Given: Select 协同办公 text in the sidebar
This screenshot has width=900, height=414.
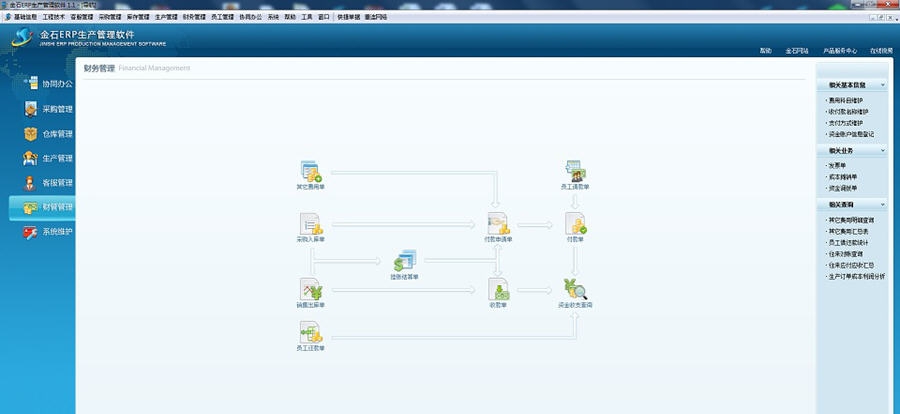Looking at the screenshot, I should (57, 84).
